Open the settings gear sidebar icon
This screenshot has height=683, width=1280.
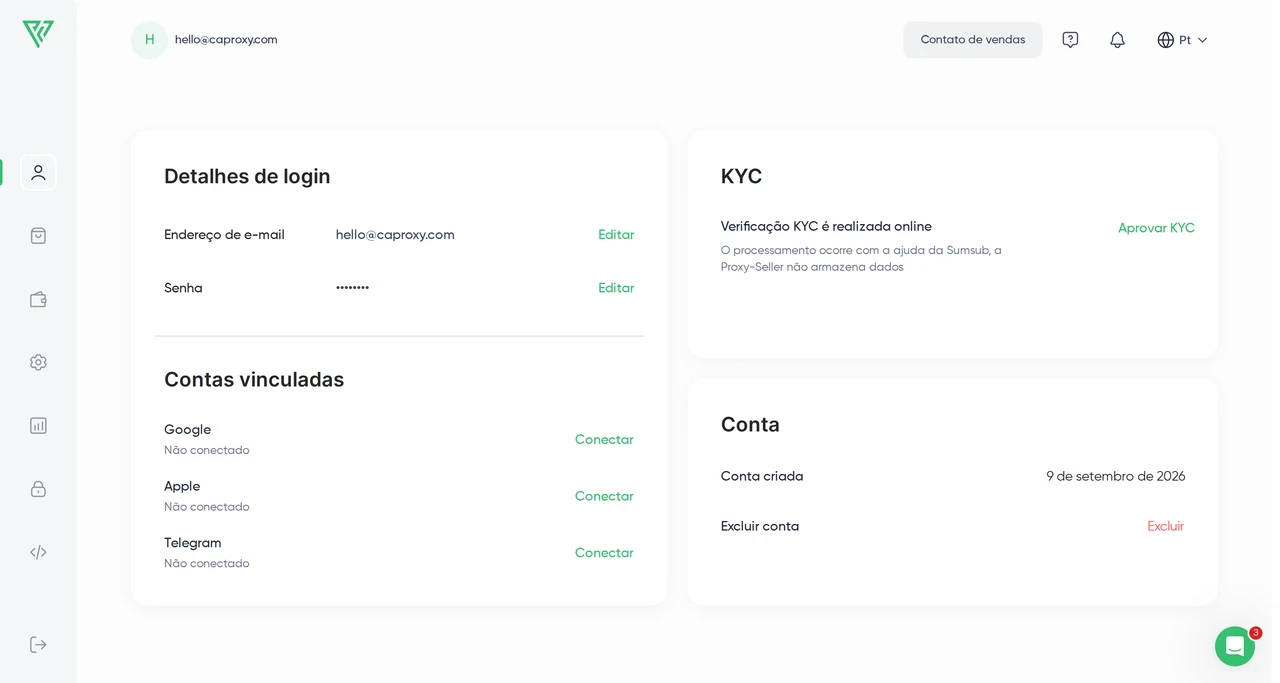tap(38, 362)
